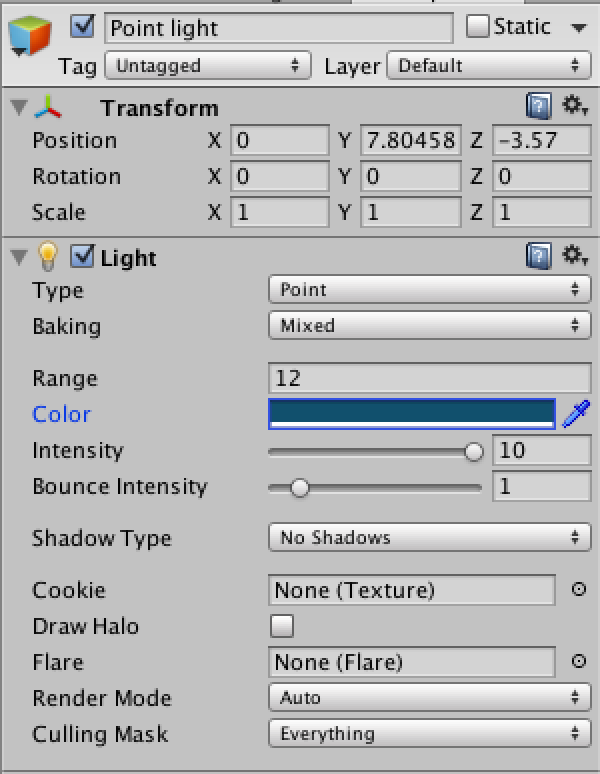
Task: Click the Bounce Intensity slider handle
Action: pos(300,488)
